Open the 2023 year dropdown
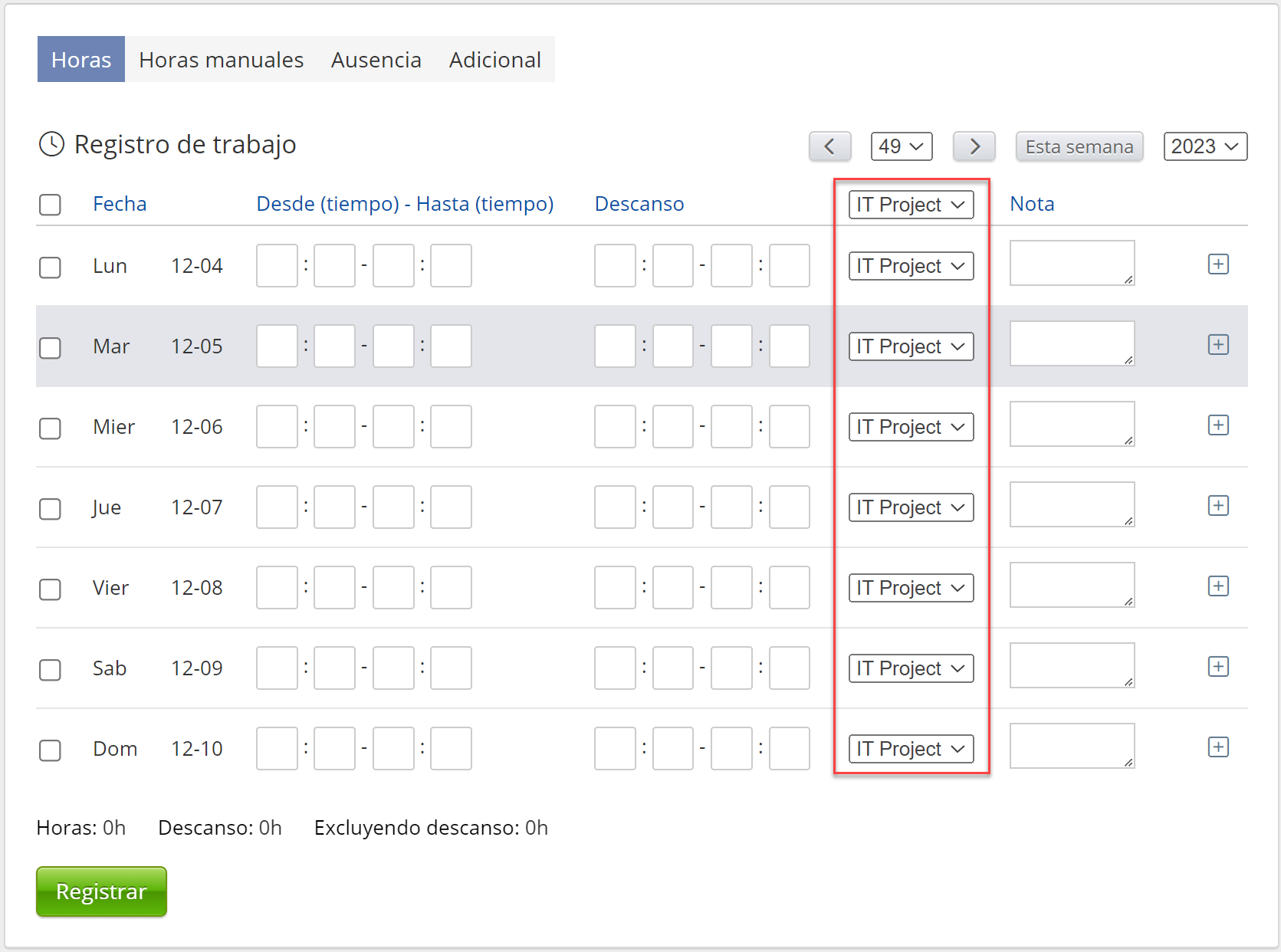Screen dimensions: 1281x952 point(1204,146)
